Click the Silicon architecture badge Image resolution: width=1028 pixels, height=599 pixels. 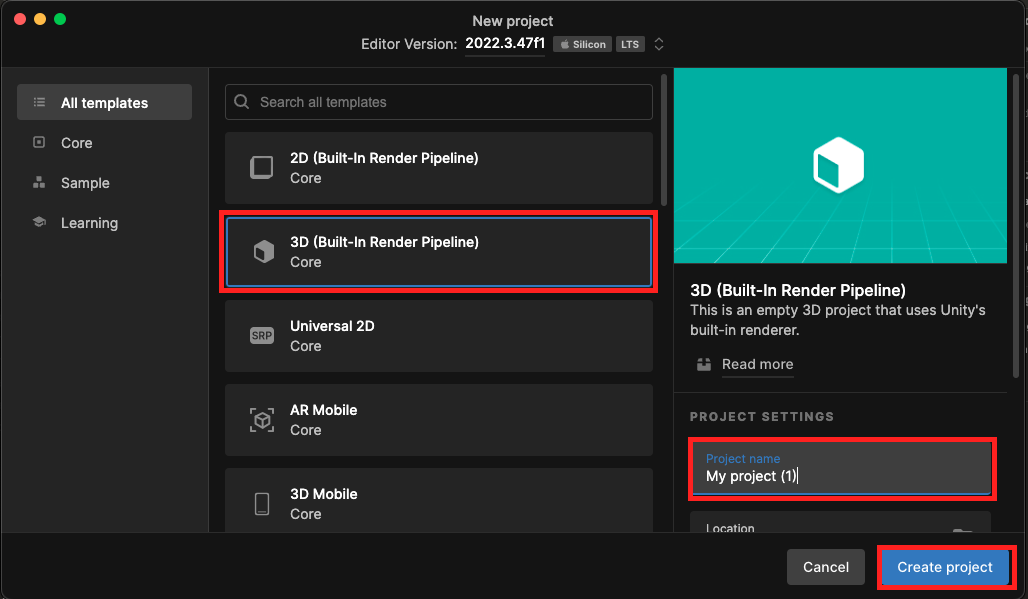pos(581,43)
